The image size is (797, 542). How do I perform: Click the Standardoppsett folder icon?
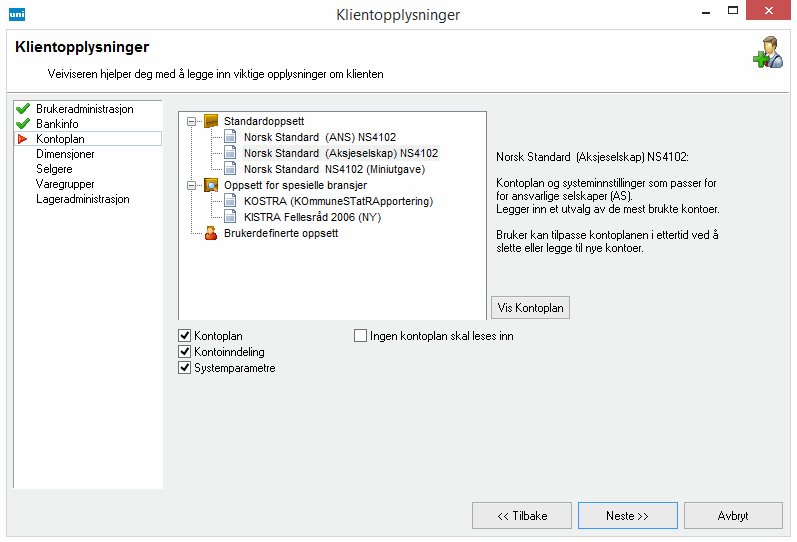[211, 121]
